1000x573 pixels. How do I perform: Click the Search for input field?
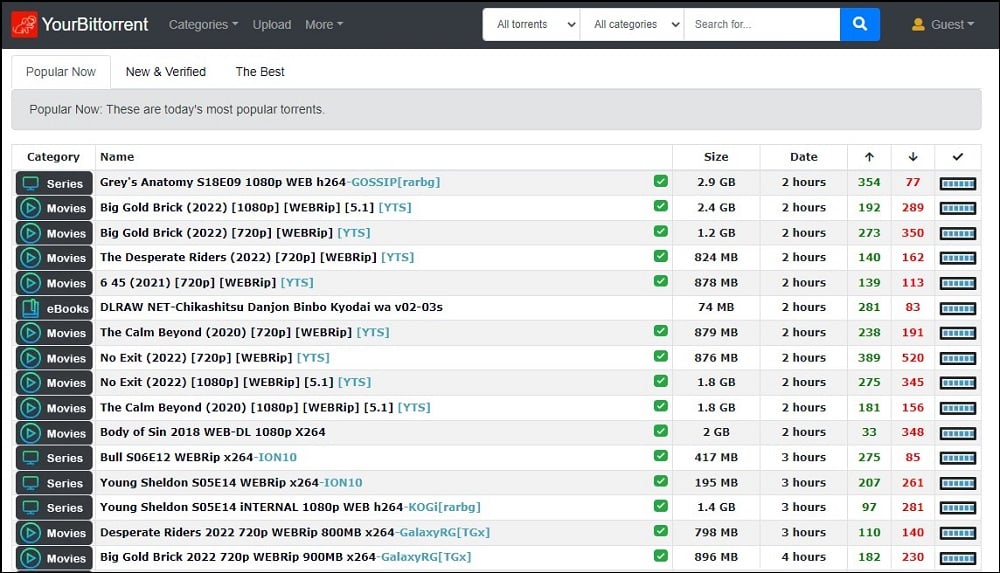pos(761,24)
